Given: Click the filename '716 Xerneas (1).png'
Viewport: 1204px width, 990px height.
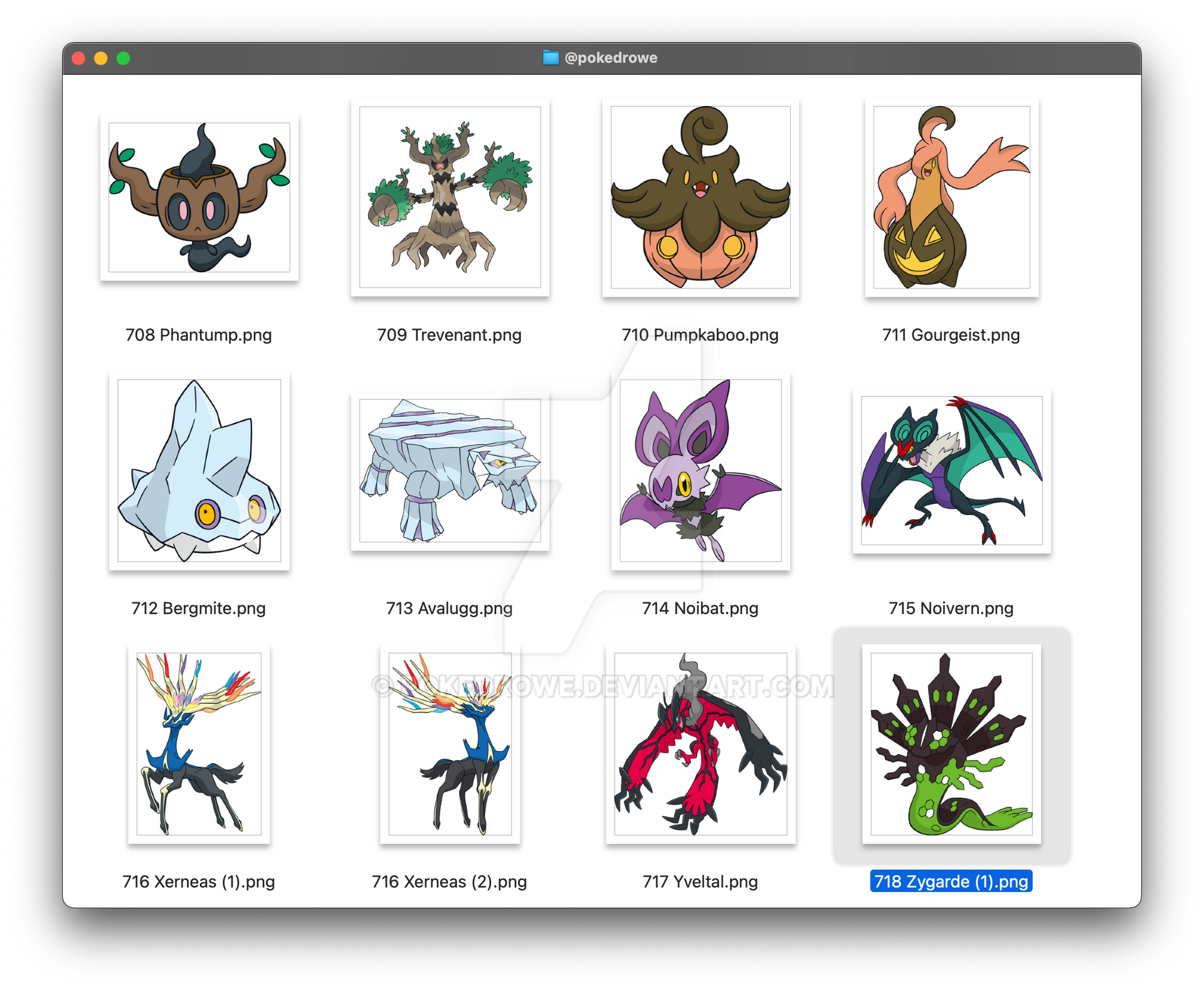Looking at the screenshot, I should click(199, 882).
